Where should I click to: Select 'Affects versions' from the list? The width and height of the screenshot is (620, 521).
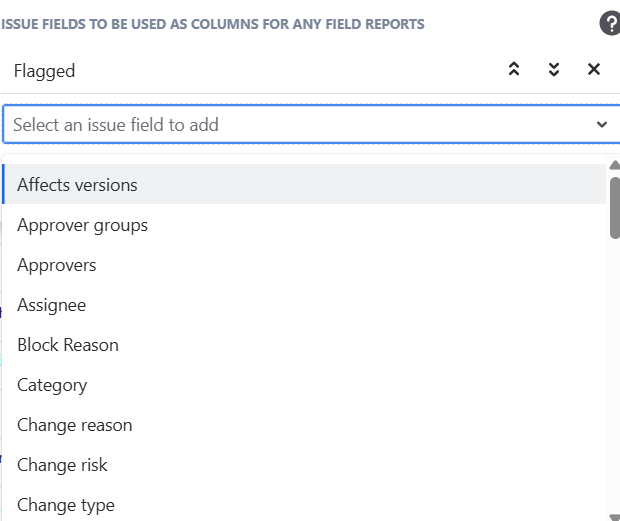point(77,185)
